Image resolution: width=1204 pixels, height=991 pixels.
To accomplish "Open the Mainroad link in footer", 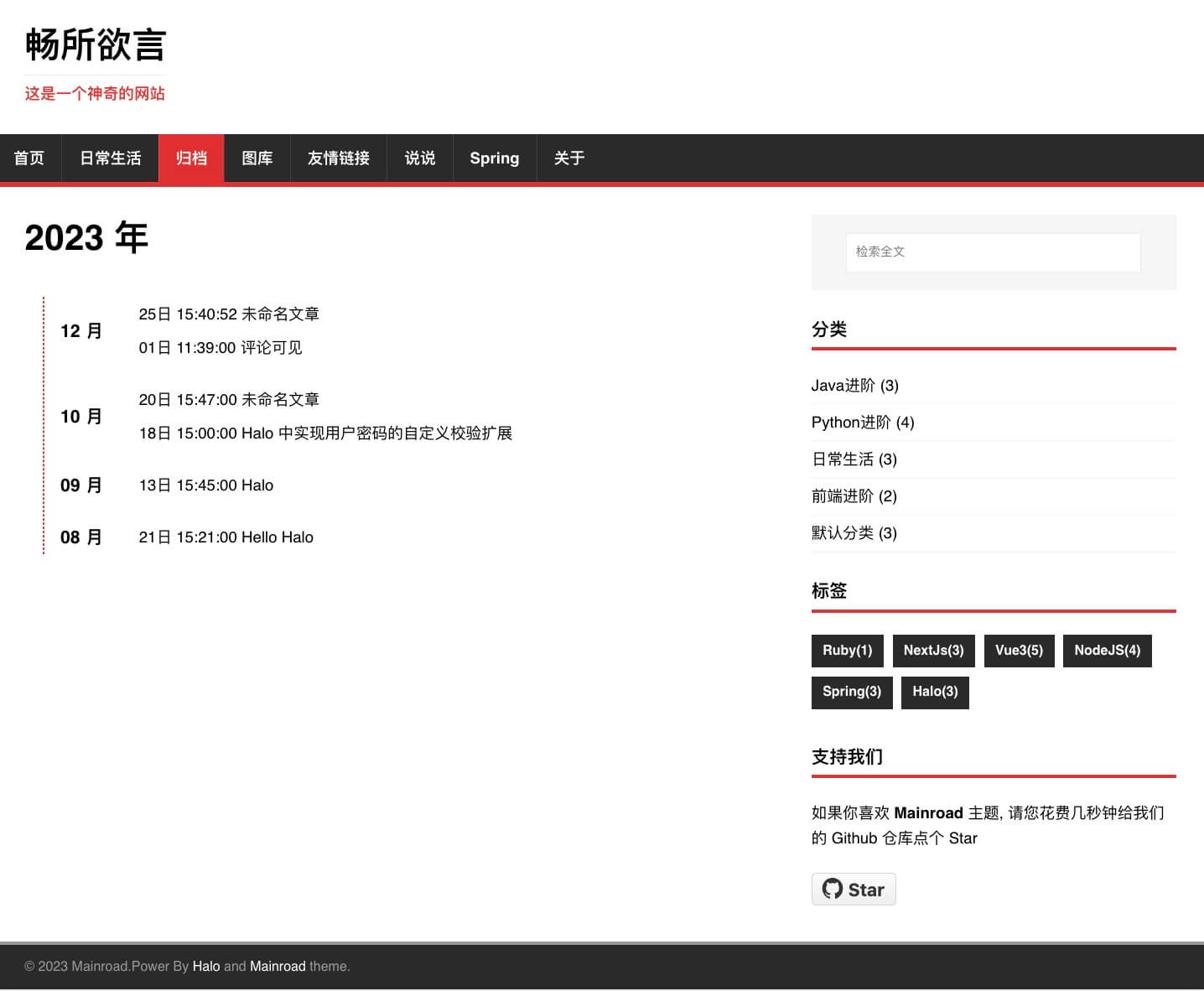I will click(x=278, y=967).
